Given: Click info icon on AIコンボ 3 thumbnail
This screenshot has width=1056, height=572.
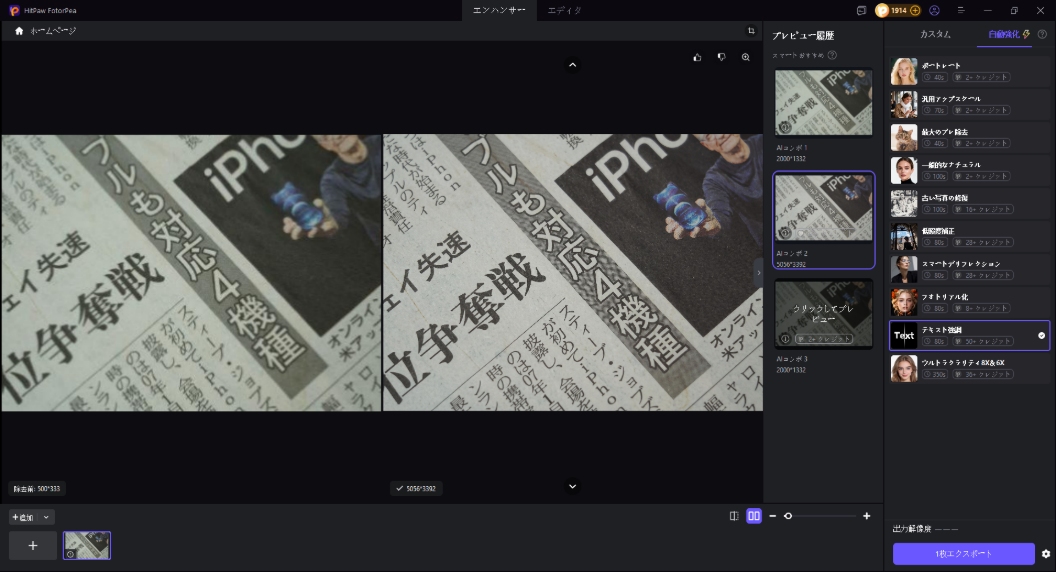Looking at the screenshot, I should point(785,339).
